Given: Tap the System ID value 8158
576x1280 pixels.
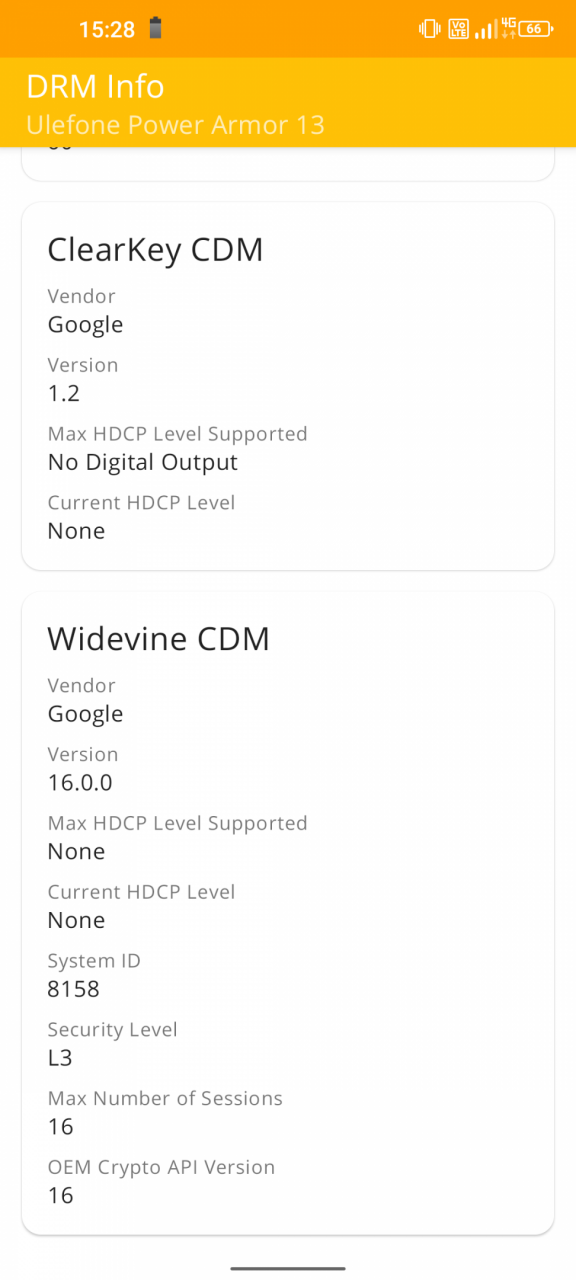Looking at the screenshot, I should pos(74,989).
